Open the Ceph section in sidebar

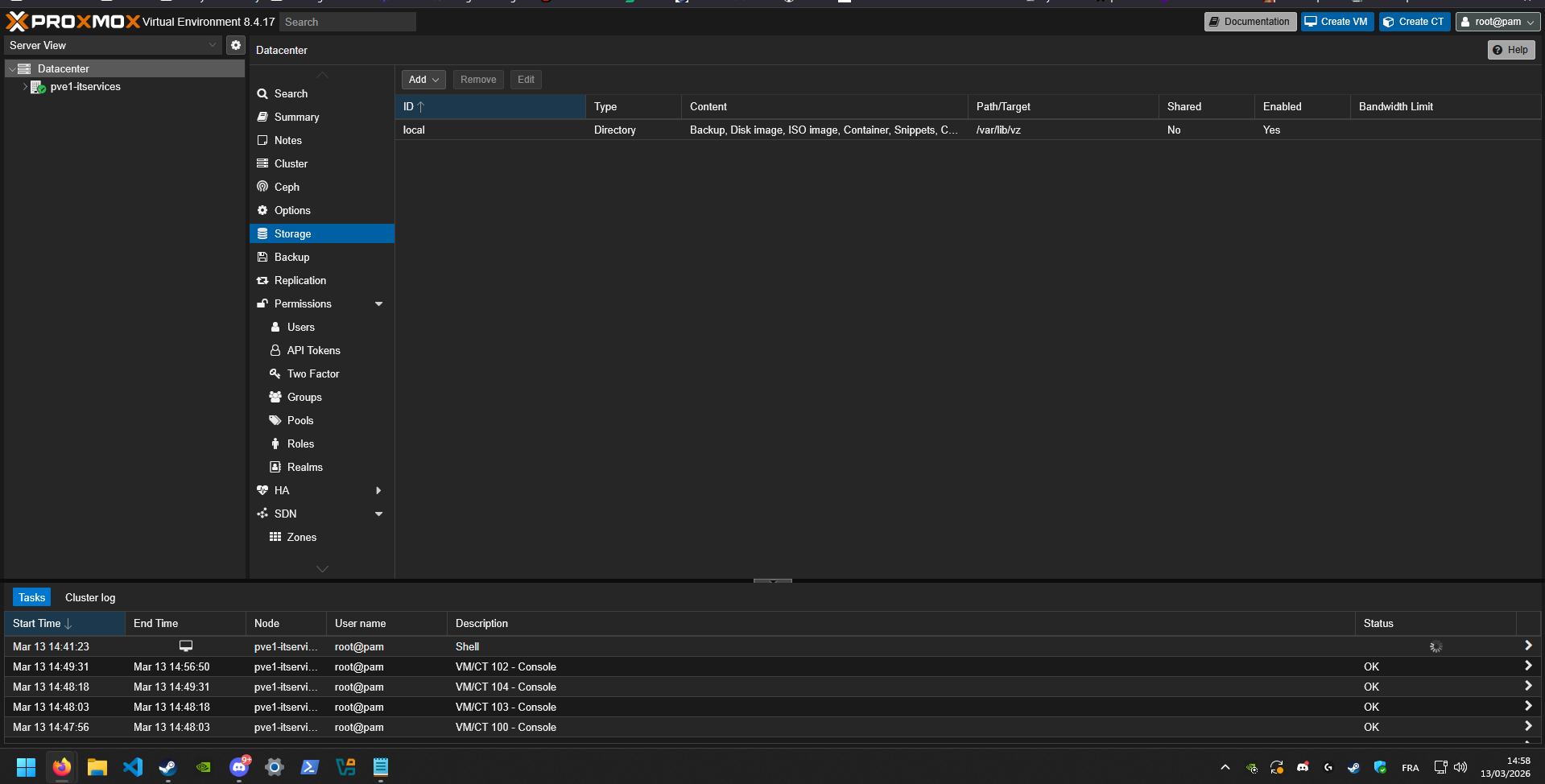[287, 187]
